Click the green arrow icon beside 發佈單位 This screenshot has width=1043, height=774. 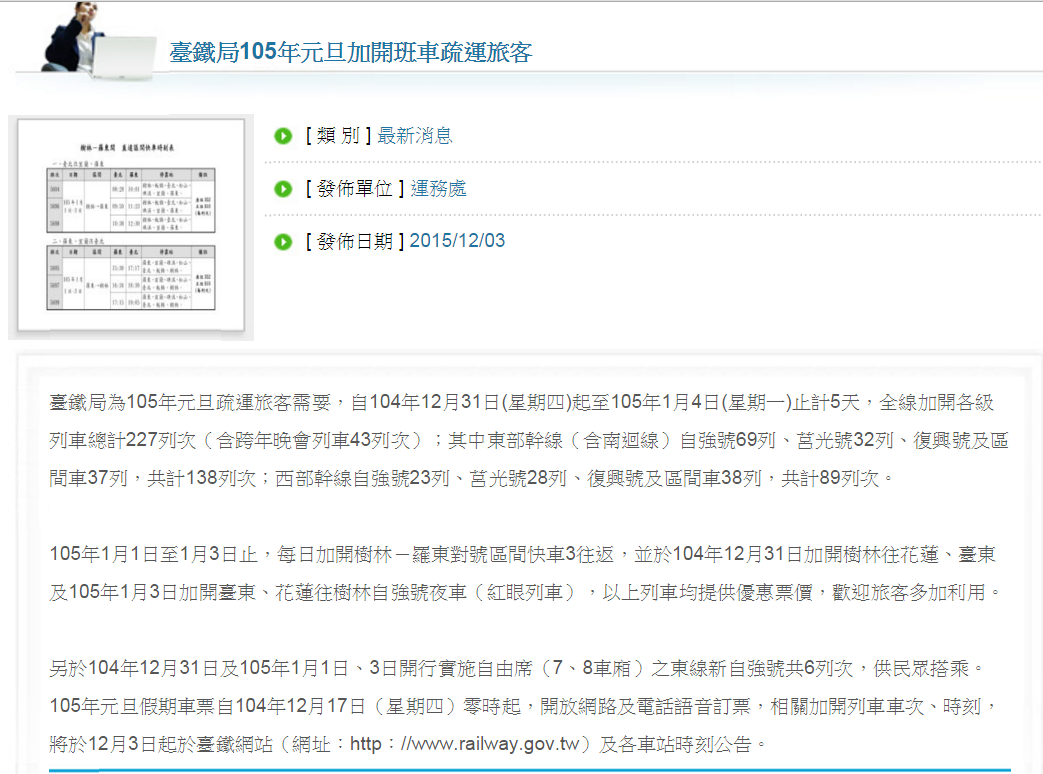283,189
